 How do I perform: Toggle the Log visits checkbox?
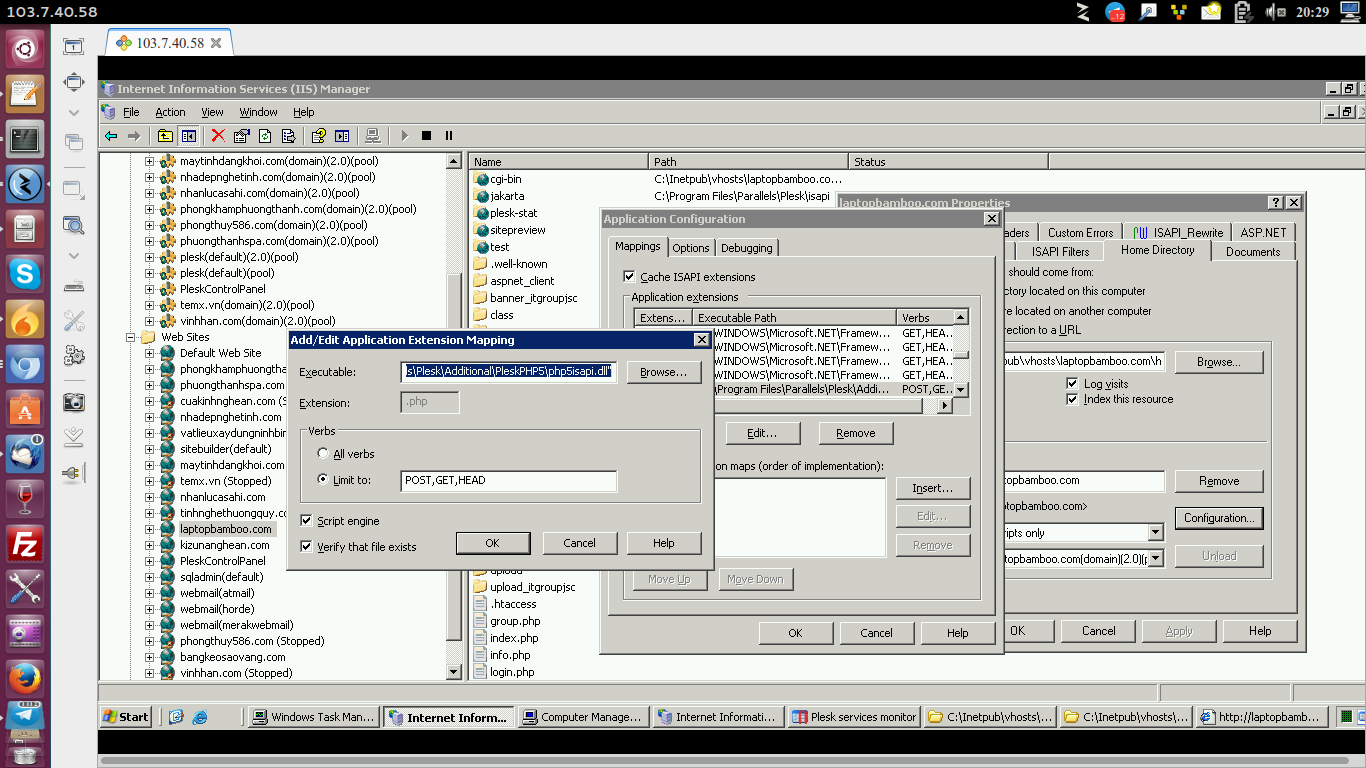click(1073, 384)
